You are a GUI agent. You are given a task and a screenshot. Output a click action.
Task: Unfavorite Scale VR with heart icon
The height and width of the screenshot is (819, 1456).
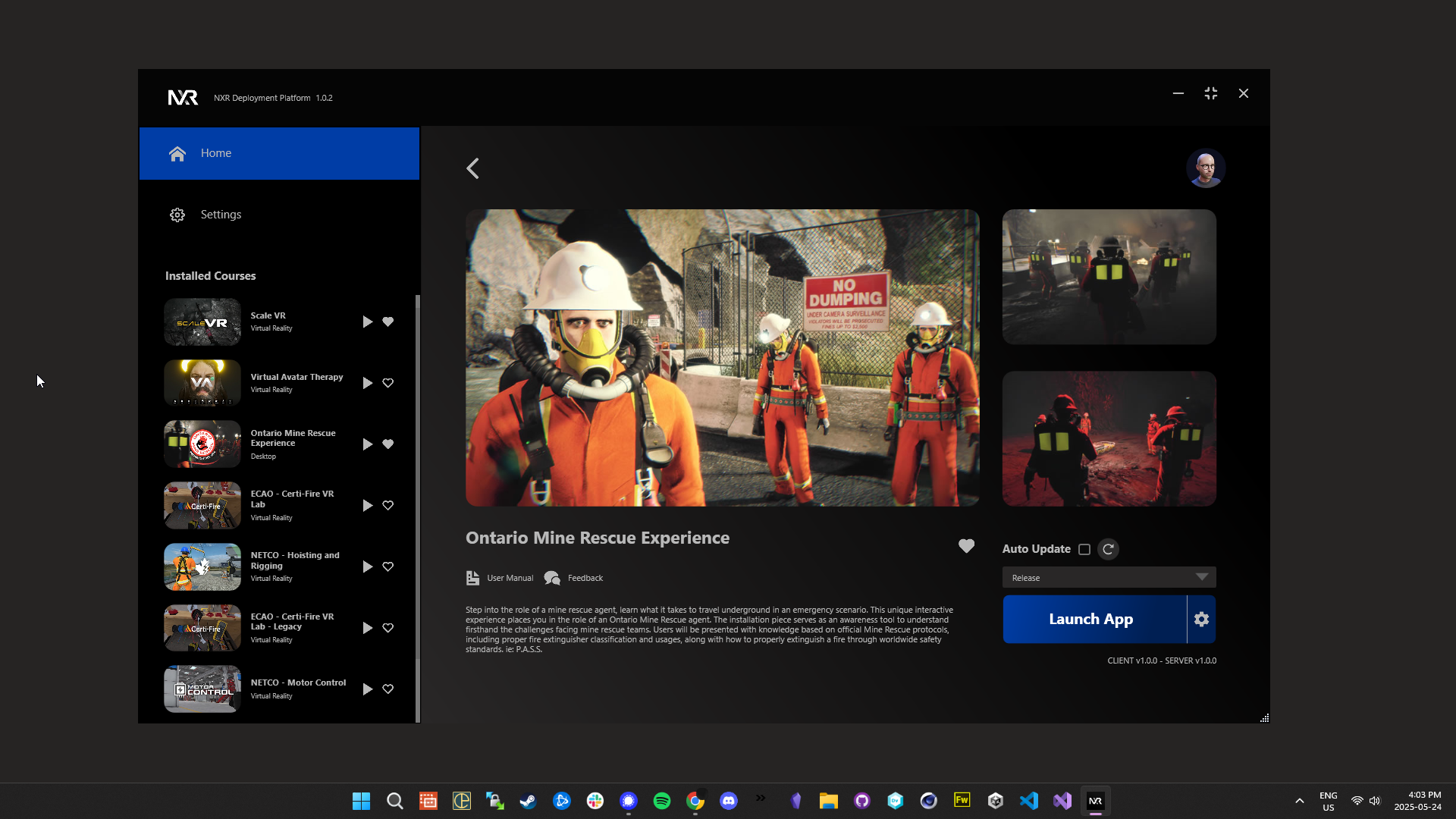click(x=388, y=322)
